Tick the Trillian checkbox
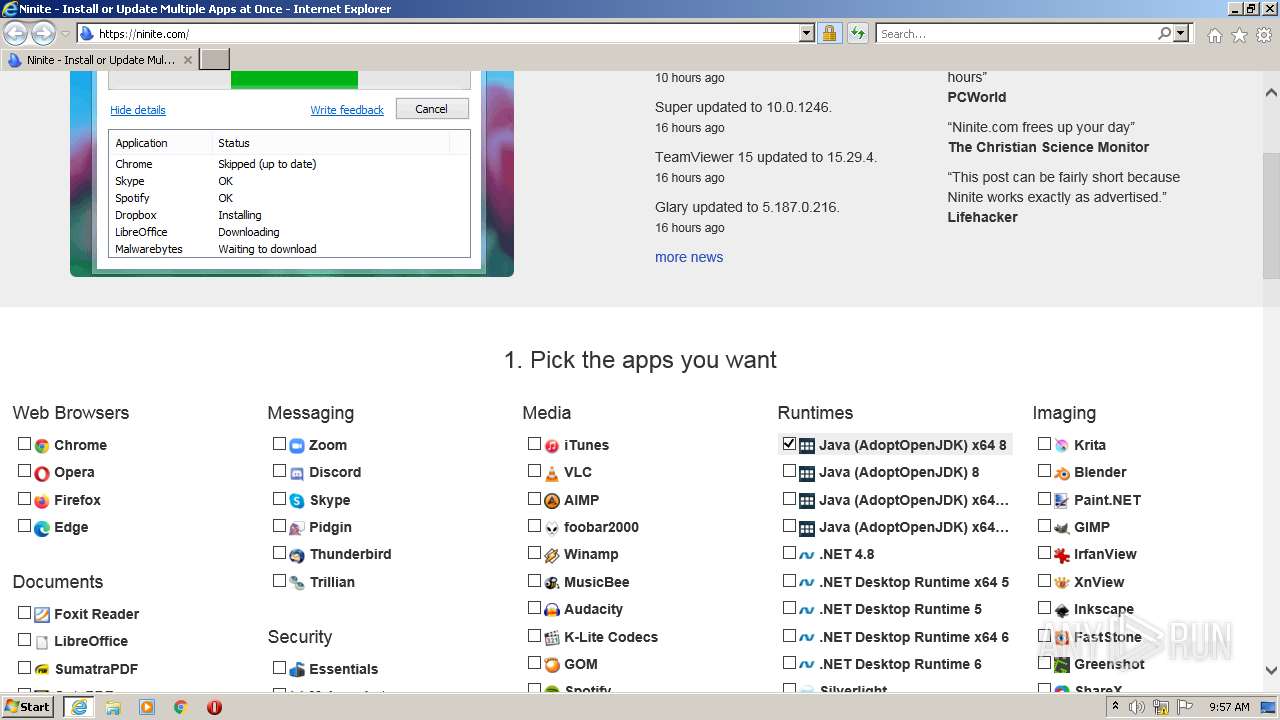The width and height of the screenshot is (1280, 720). click(x=280, y=580)
